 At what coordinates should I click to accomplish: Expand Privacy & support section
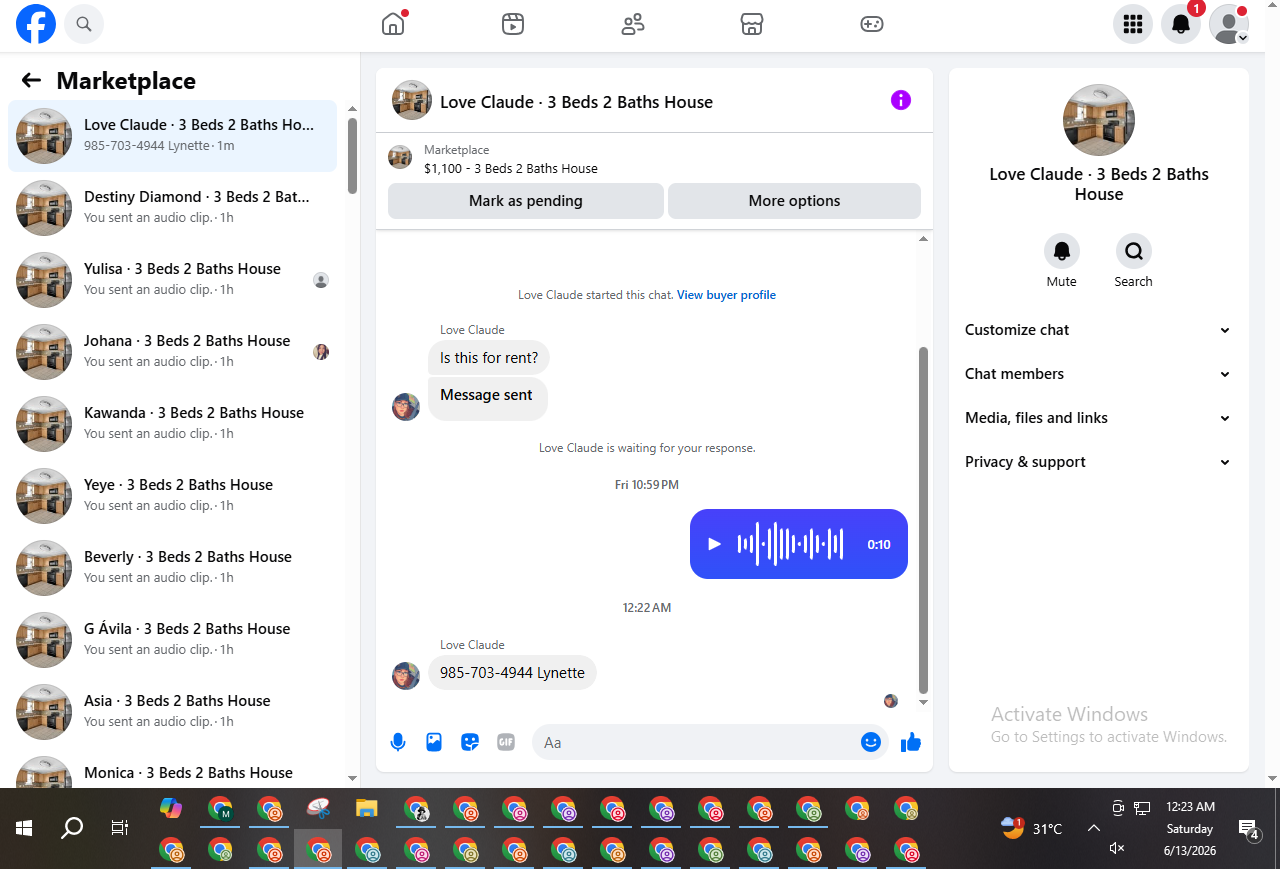click(x=1098, y=462)
